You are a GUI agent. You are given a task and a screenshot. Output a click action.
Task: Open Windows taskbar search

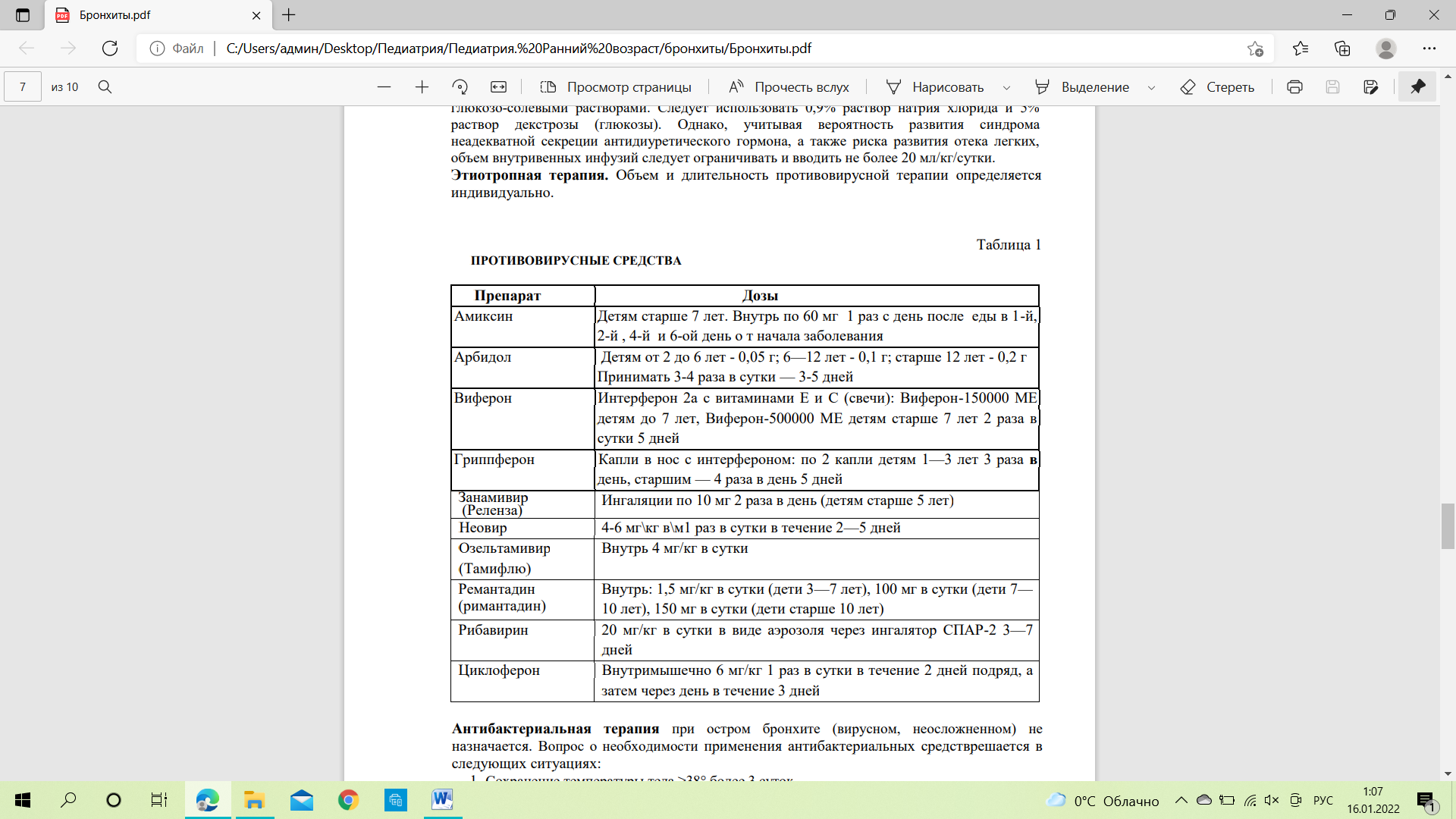[x=68, y=800]
